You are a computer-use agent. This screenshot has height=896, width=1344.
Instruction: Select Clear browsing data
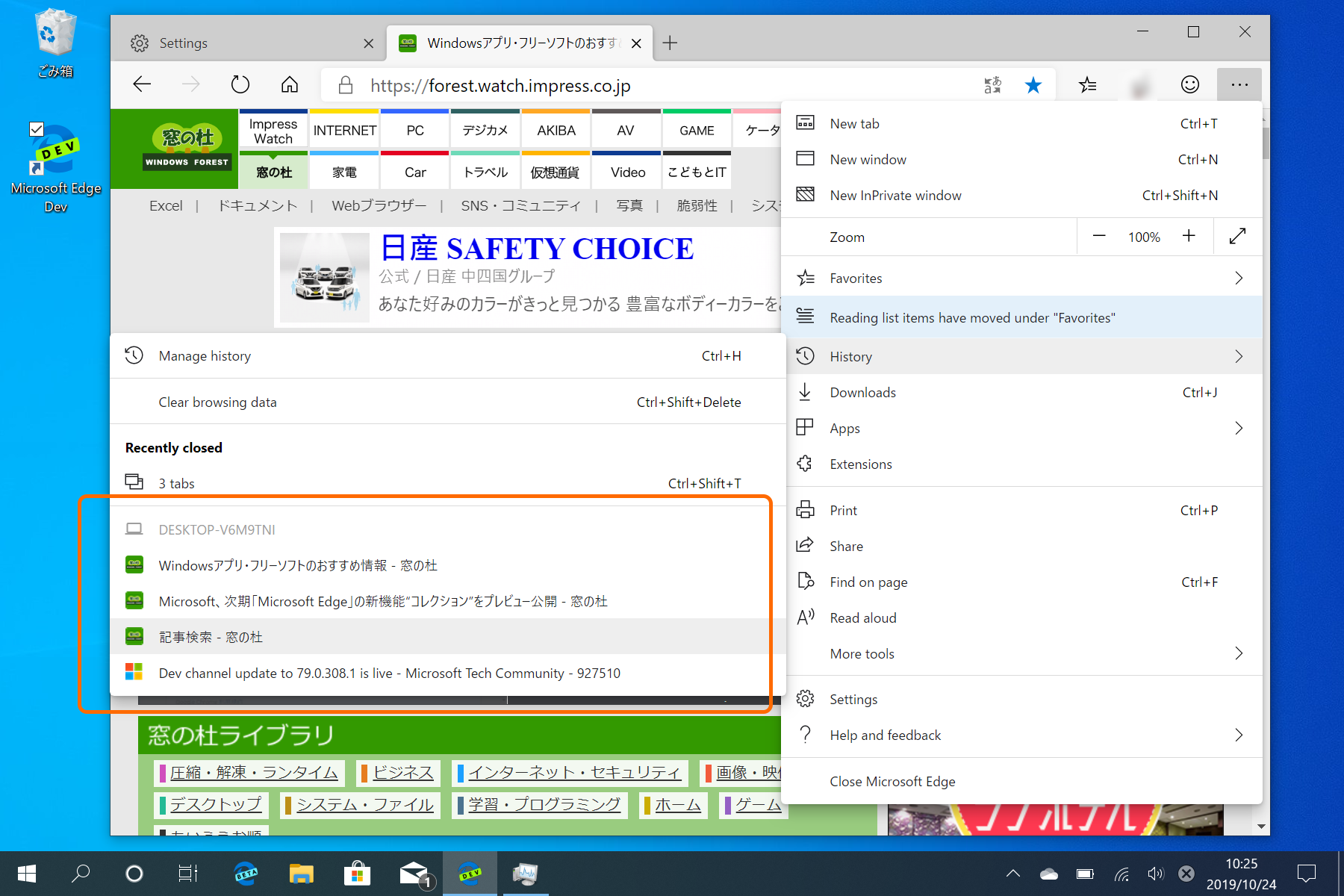point(217,402)
